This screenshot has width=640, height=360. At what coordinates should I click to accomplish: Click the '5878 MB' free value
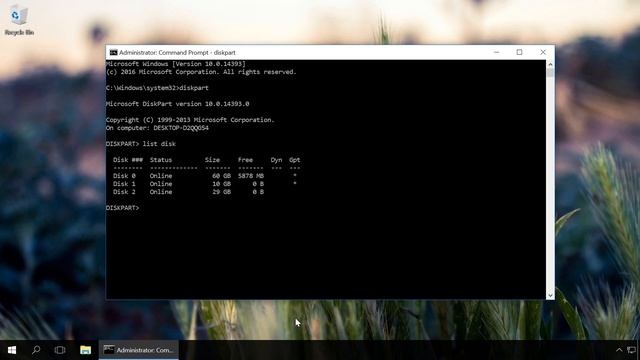[251, 176]
